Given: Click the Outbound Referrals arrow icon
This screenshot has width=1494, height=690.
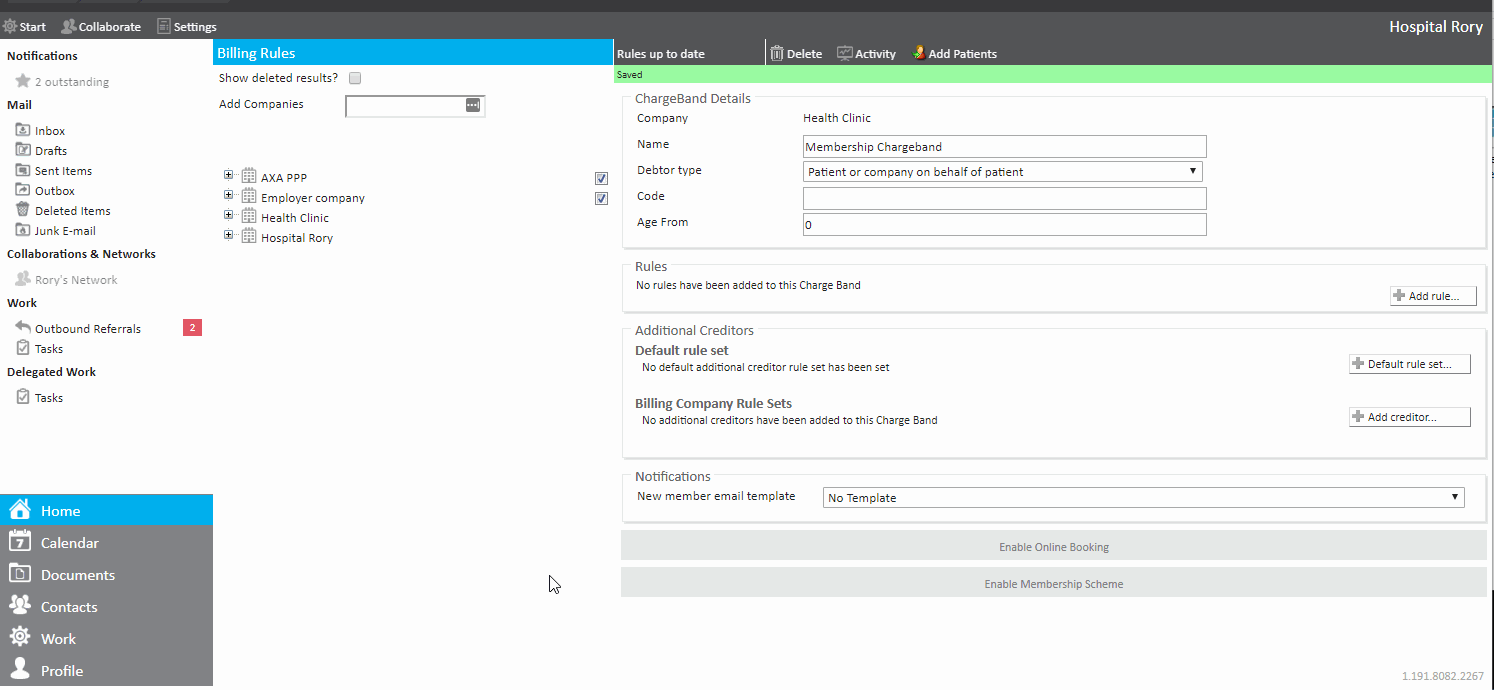Looking at the screenshot, I should [x=23, y=328].
